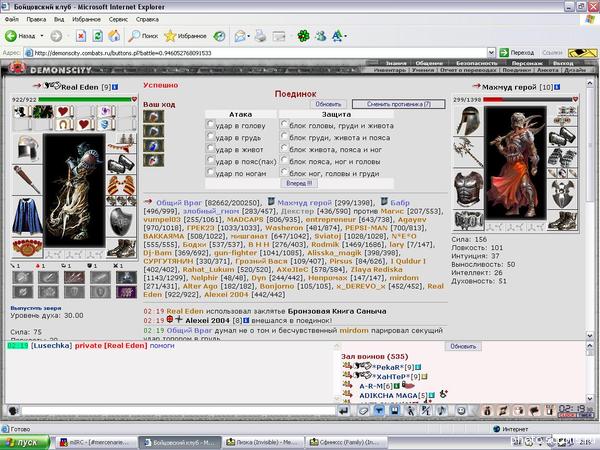
Task: Click the eraser clear chat icon
Action: [x=363, y=411]
